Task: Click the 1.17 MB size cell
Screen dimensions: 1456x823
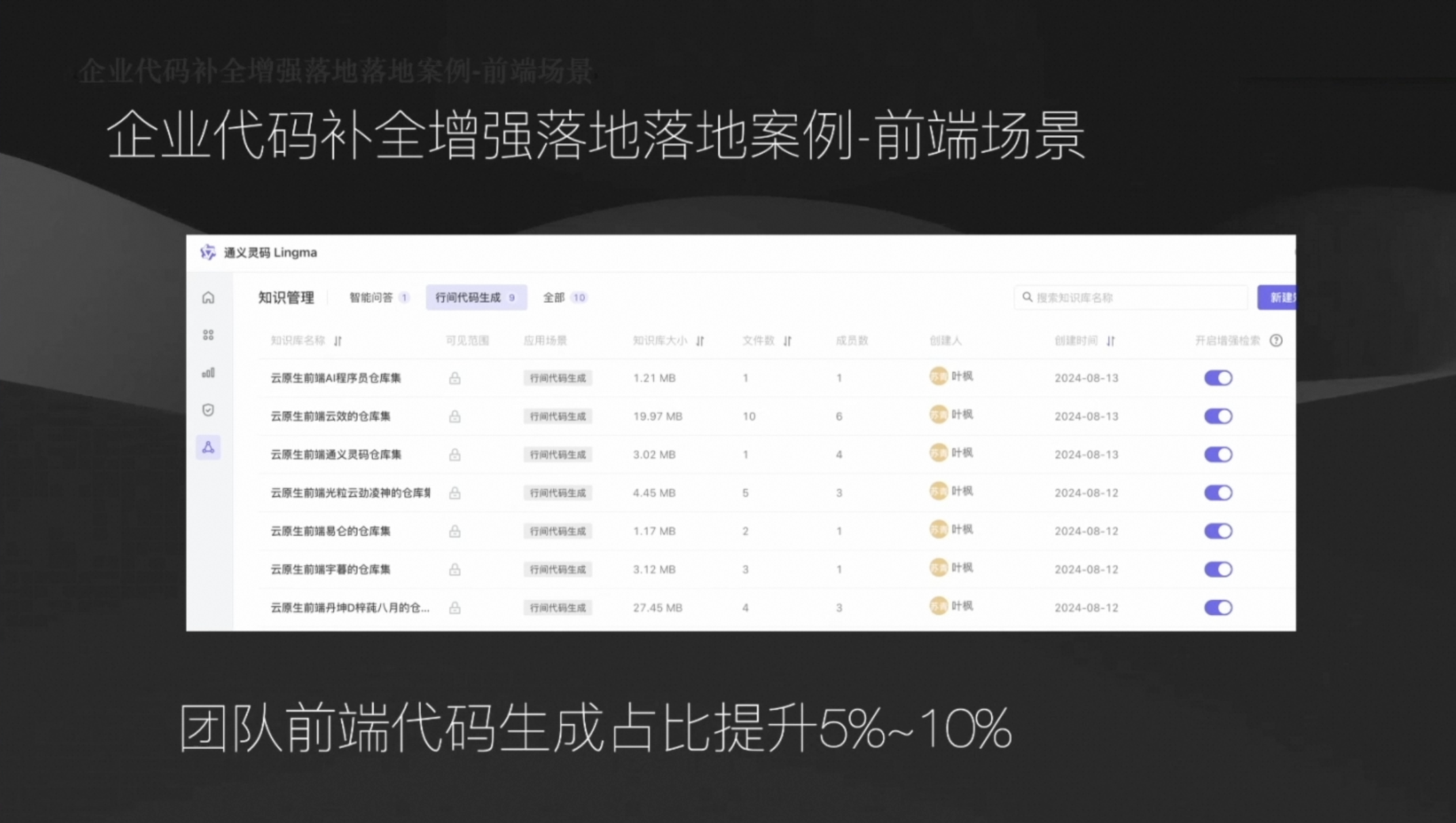Action: point(654,531)
